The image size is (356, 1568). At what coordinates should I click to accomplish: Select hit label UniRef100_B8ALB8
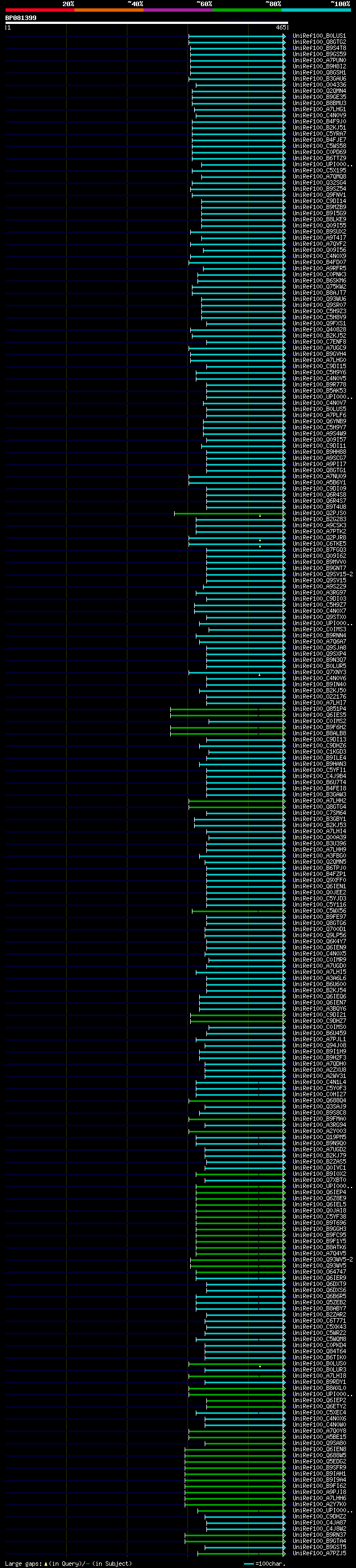(319, 733)
